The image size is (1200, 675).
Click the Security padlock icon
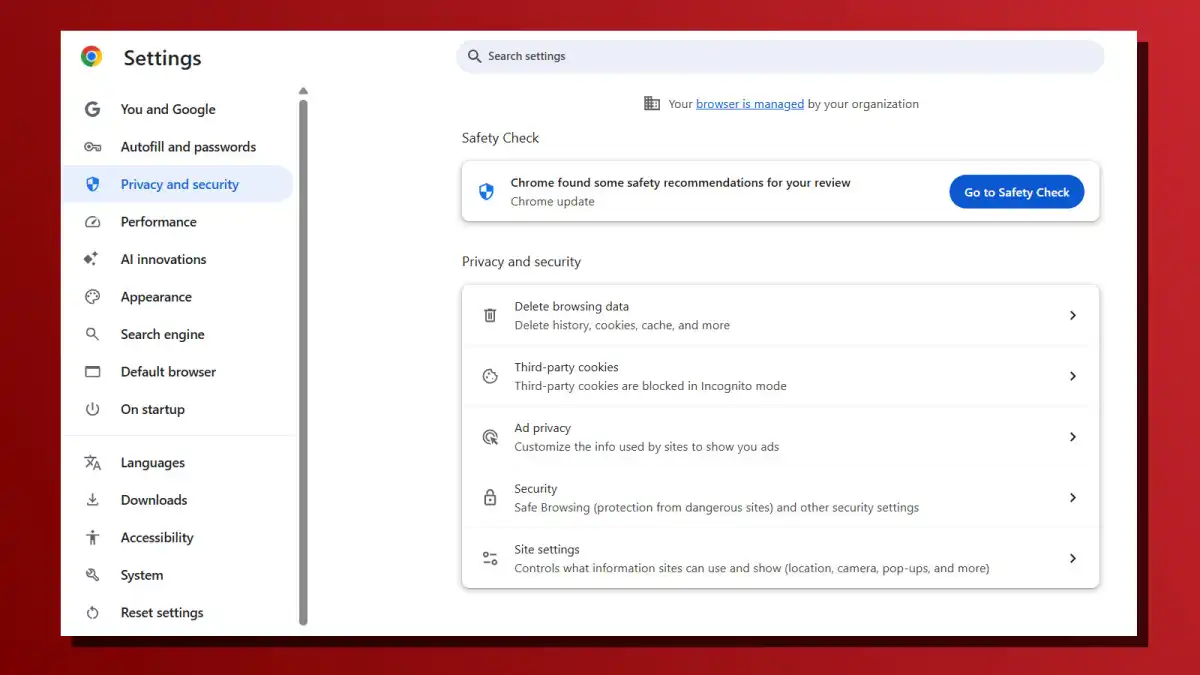coord(489,497)
